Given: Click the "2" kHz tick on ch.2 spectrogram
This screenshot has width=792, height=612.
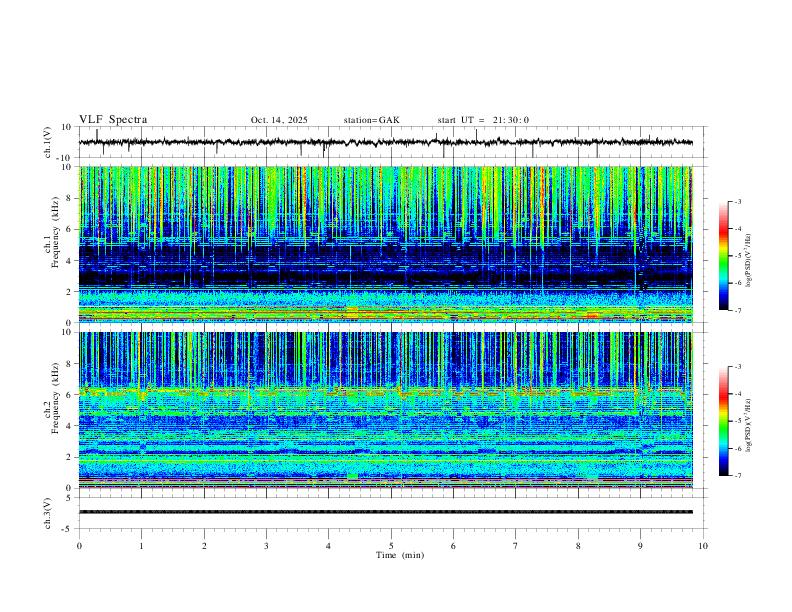Looking at the screenshot, I should [x=69, y=457].
